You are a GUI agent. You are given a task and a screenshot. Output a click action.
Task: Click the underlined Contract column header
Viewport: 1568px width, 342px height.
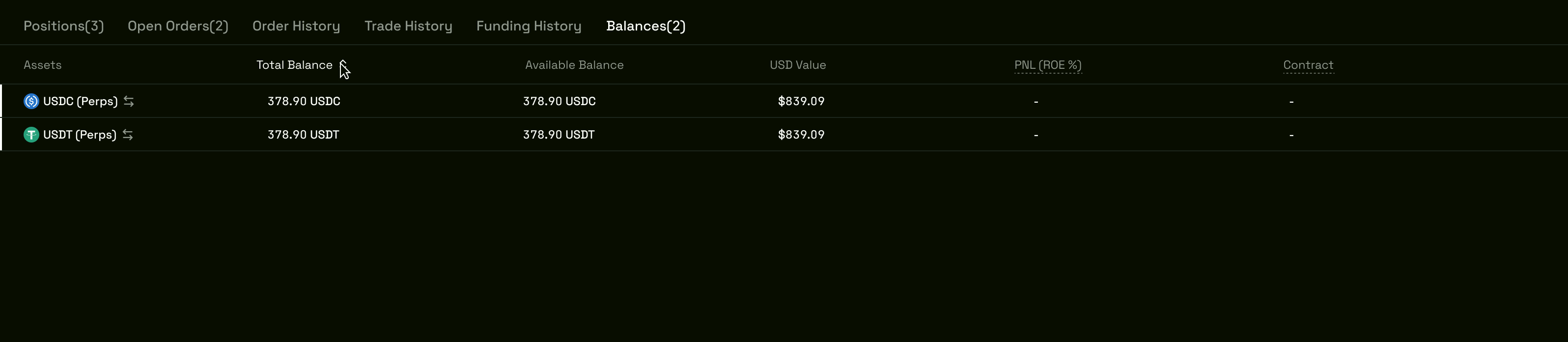1308,64
